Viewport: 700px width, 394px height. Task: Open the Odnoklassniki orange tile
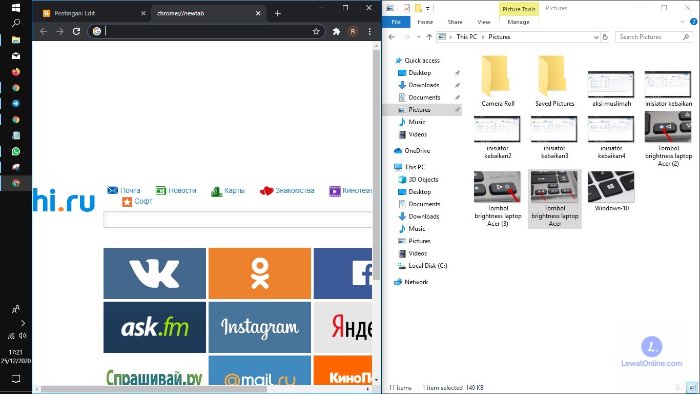point(259,274)
